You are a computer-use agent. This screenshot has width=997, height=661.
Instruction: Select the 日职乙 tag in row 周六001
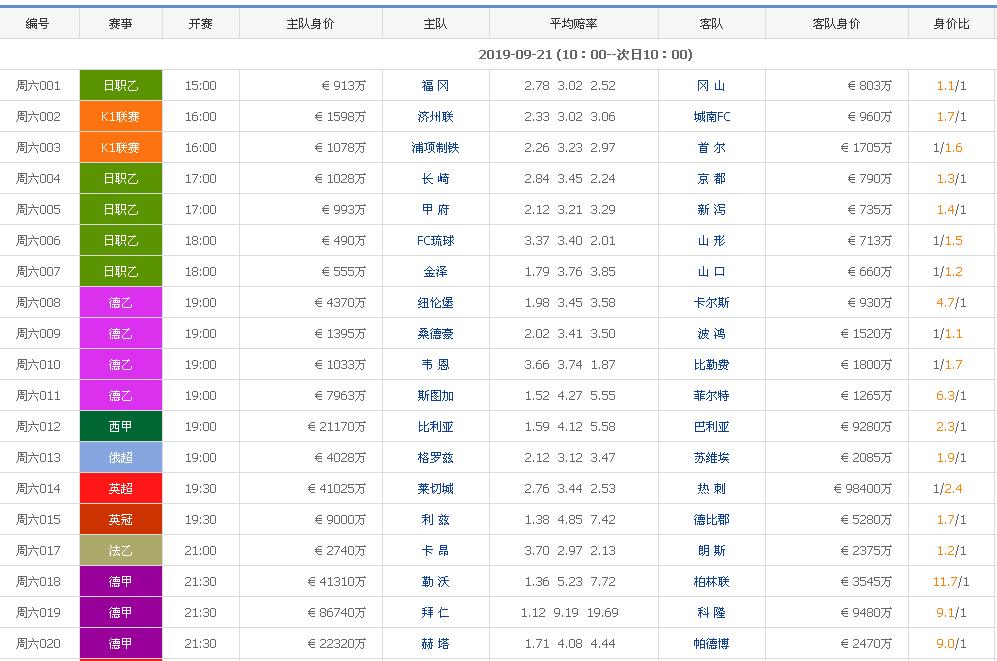click(x=121, y=86)
